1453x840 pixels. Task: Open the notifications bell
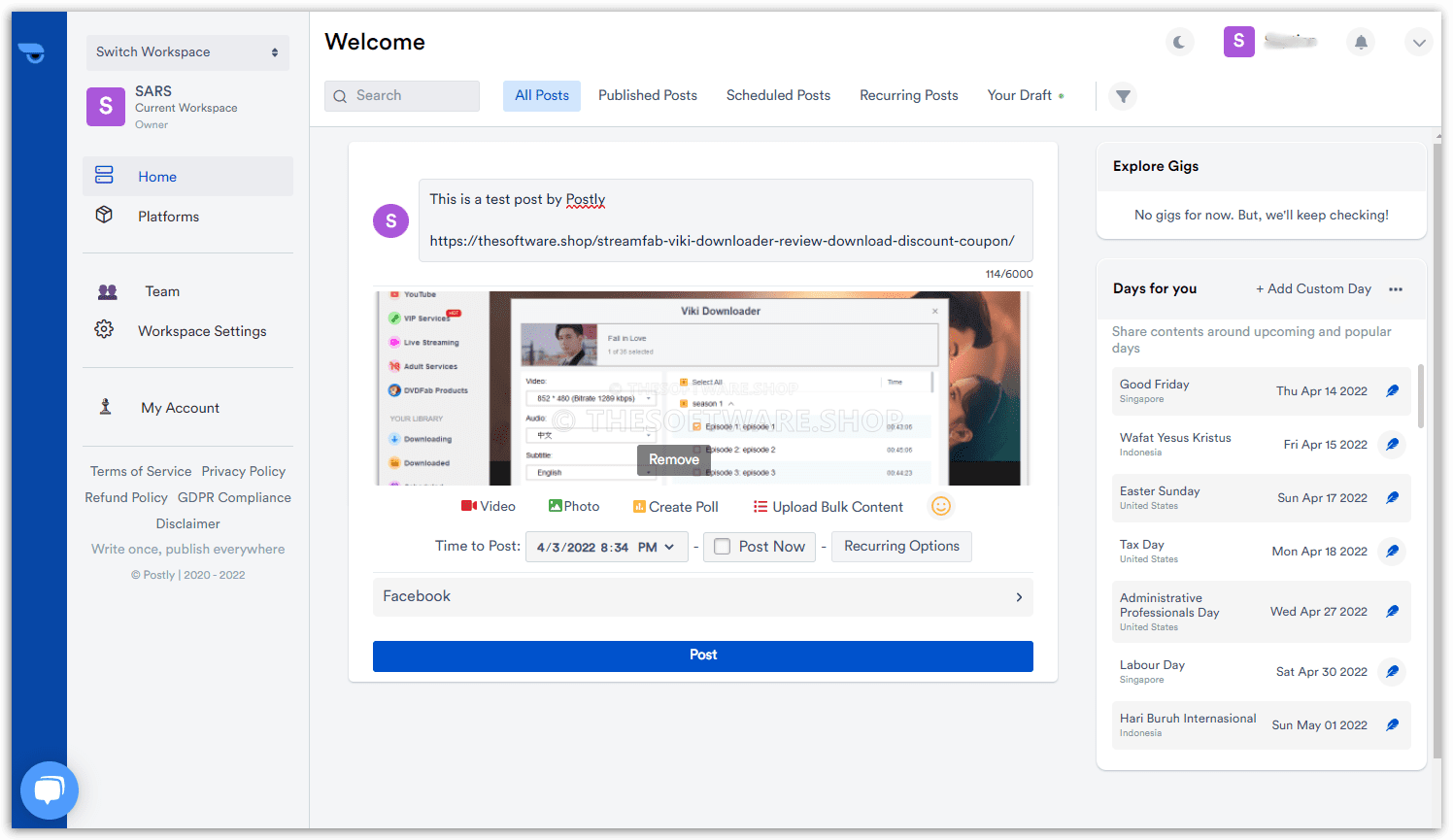(1361, 42)
